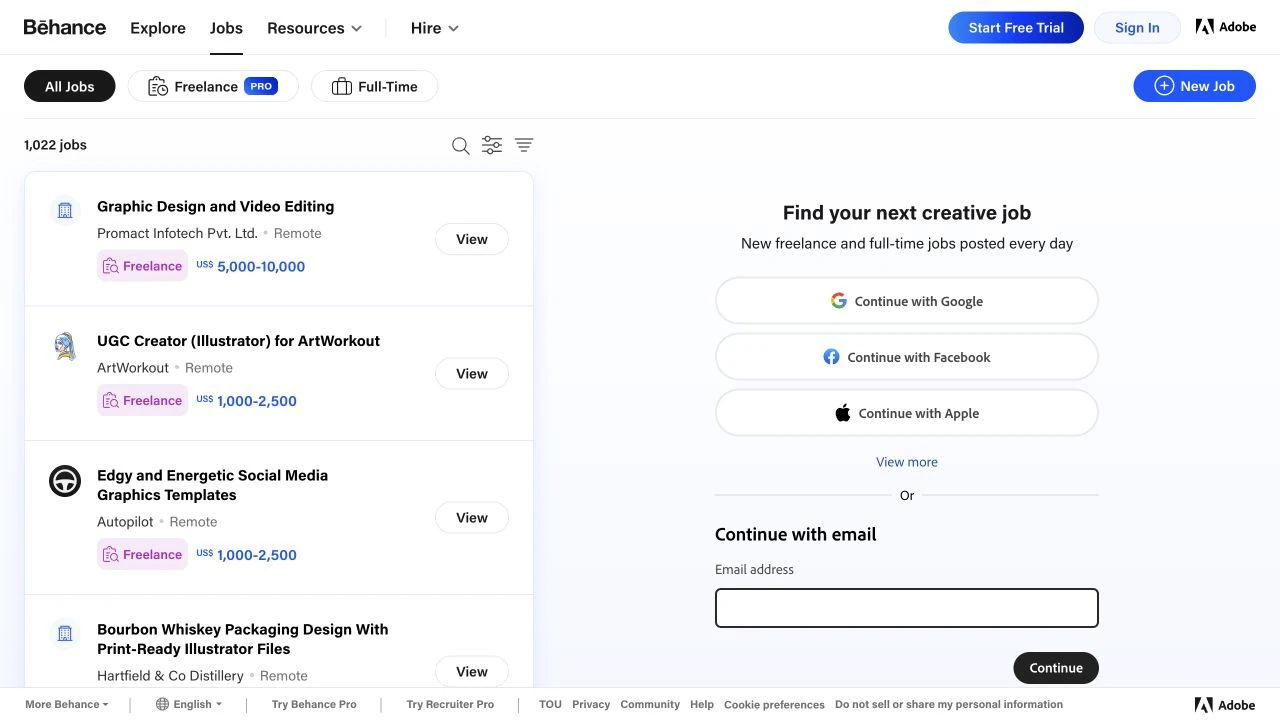Click the Promact Infotech company logo
Screen dimensions: 1280x720
[x=65, y=211]
